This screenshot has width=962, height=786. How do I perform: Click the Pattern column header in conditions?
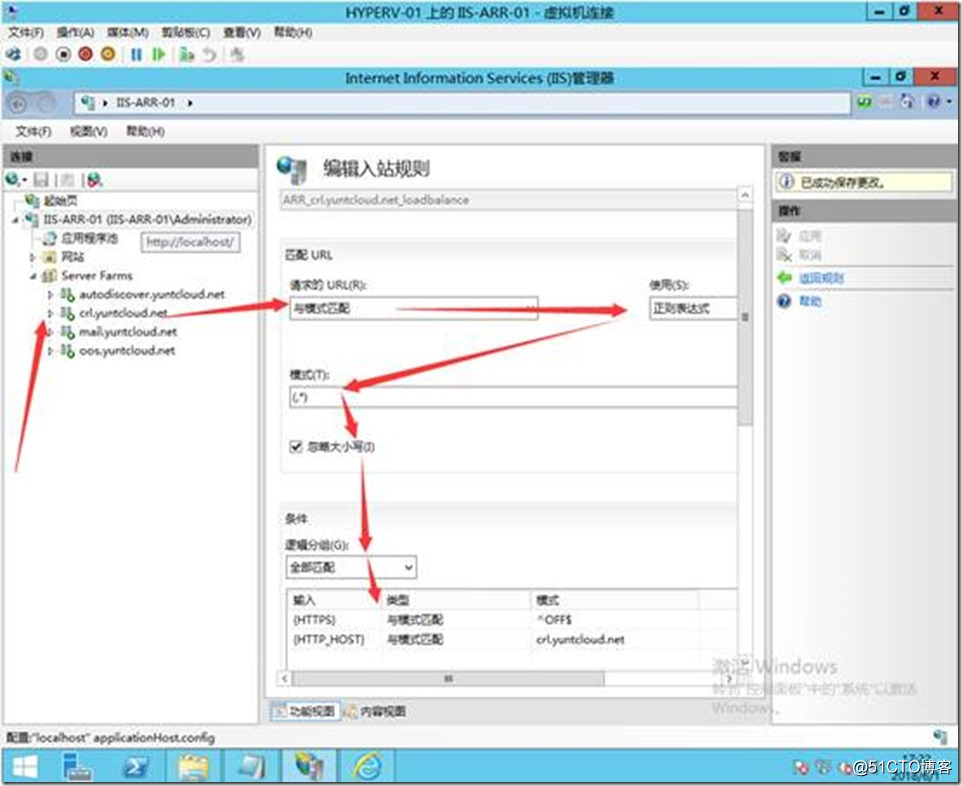click(614, 600)
